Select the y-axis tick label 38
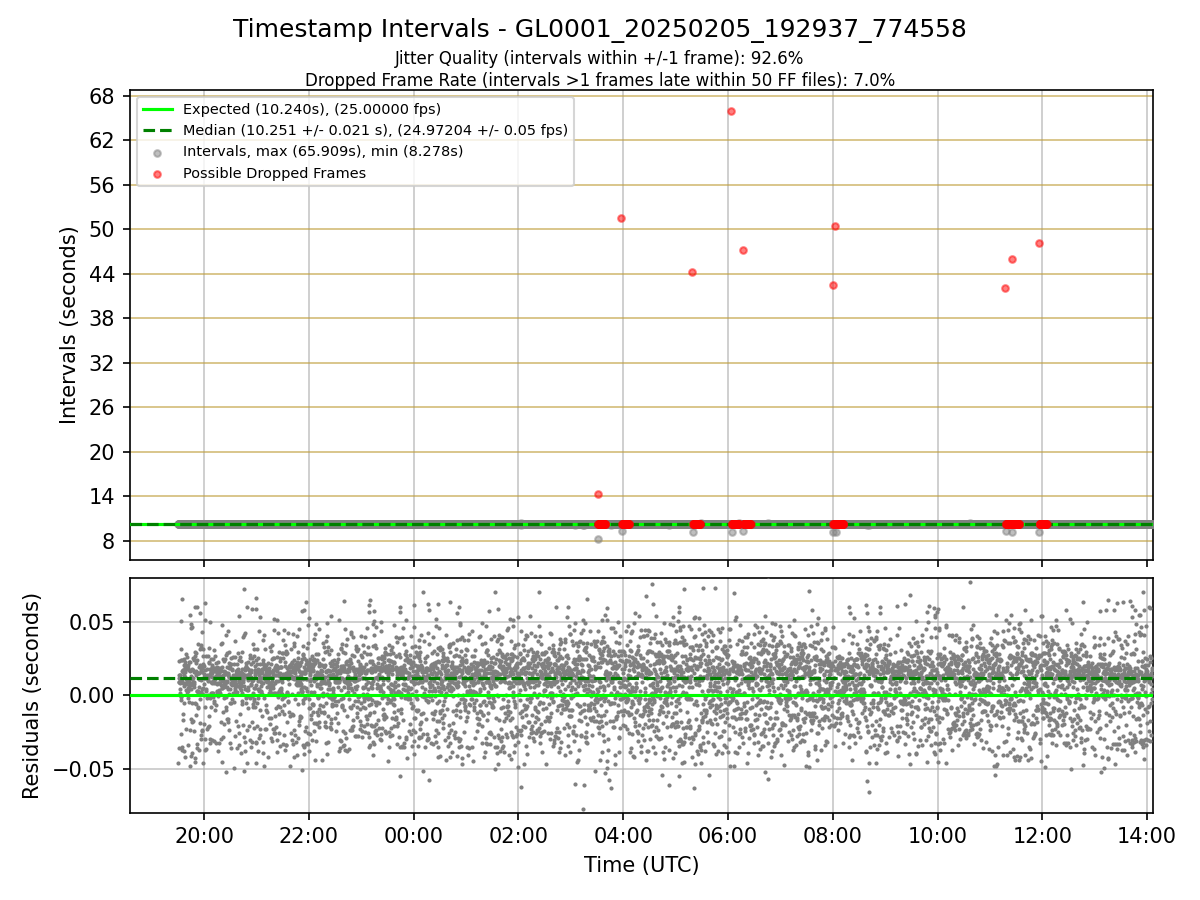This screenshot has height=900, width=1200. pos(102,319)
